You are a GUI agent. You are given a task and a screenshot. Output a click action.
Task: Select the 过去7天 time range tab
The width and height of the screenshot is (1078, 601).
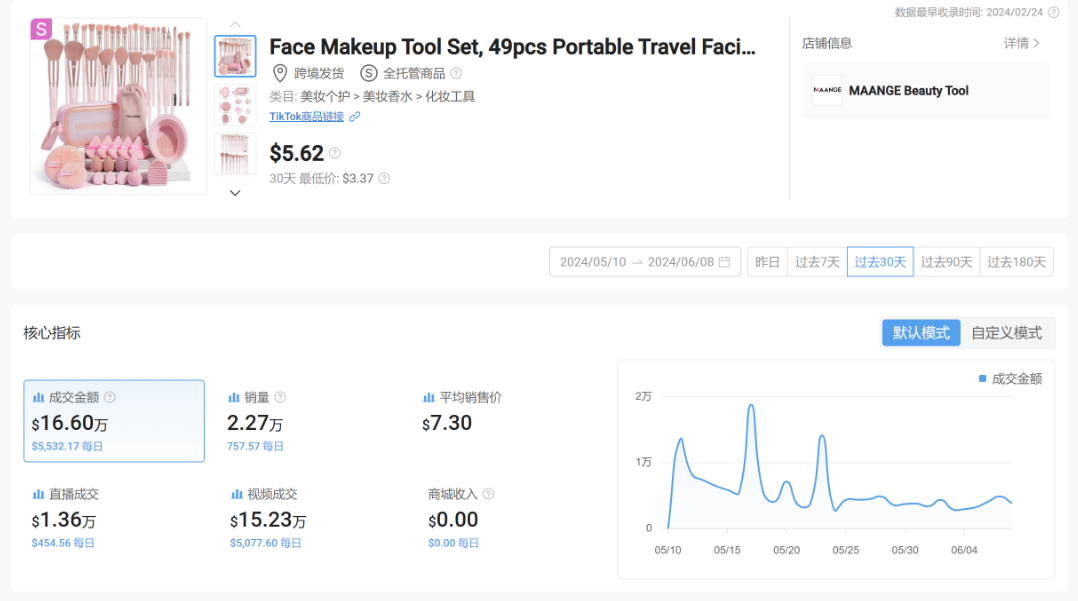[817, 262]
